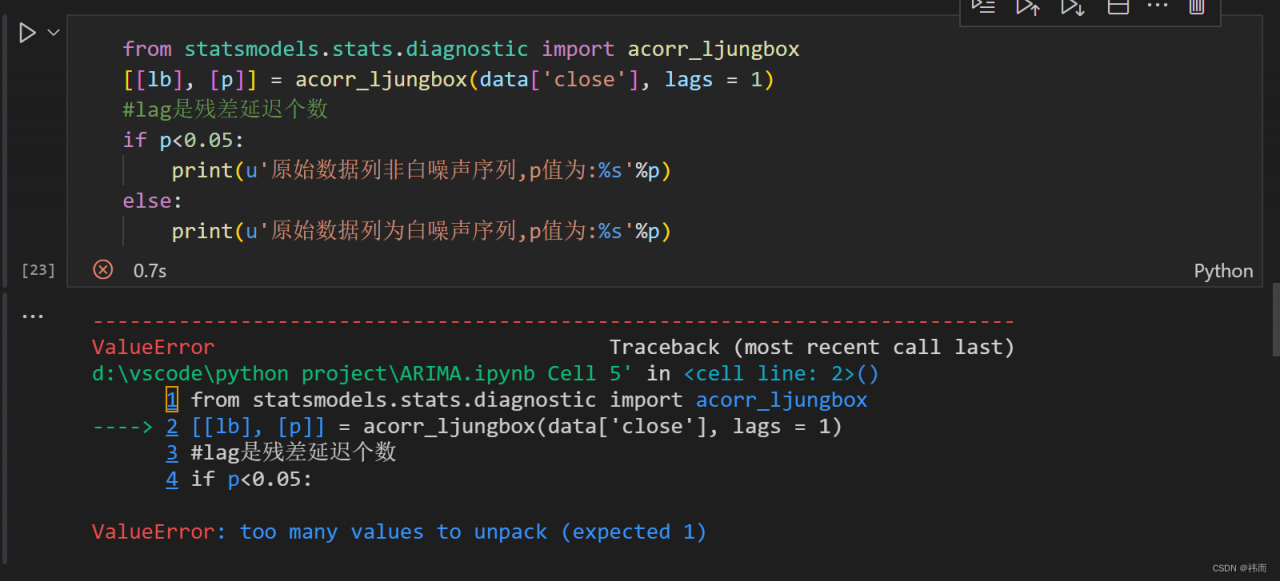Click the execution count [23] label

click(x=37, y=269)
